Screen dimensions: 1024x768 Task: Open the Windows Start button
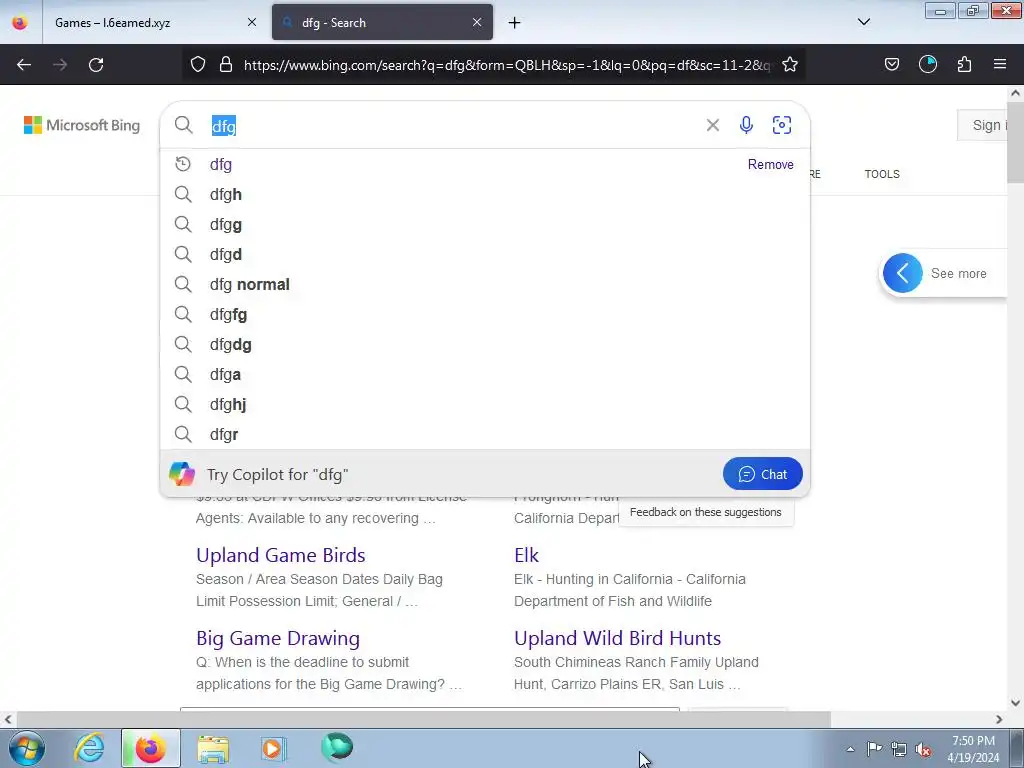coord(27,748)
